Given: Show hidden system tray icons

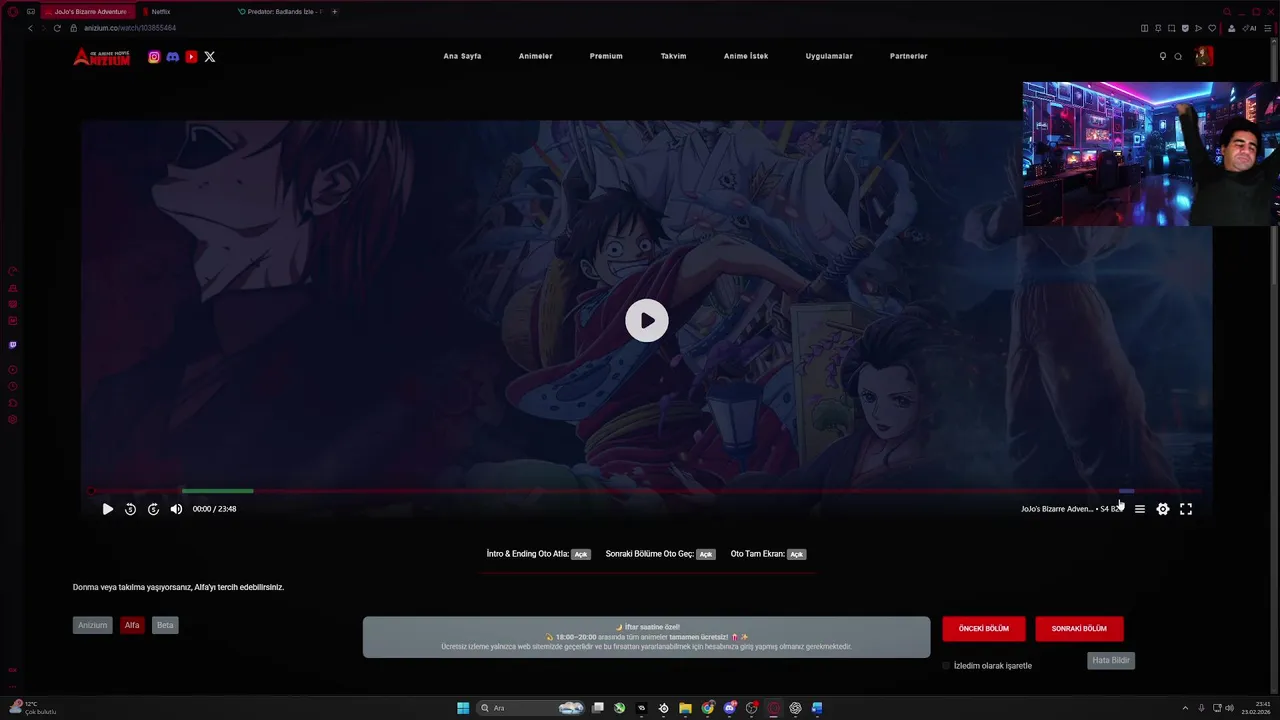Looking at the screenshot, I should pos(1185,708).
